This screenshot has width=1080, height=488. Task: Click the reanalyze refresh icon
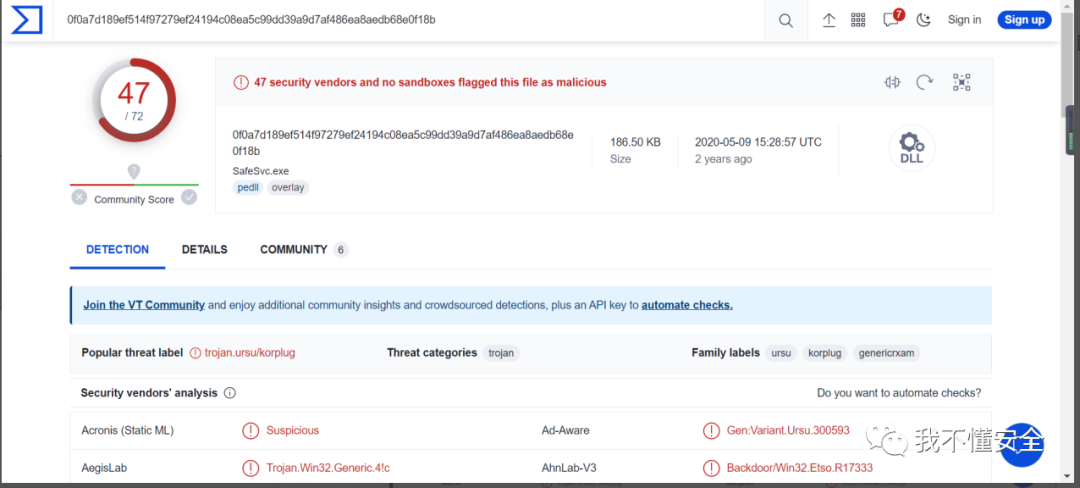pyautogui.click(x=924, y=83)
